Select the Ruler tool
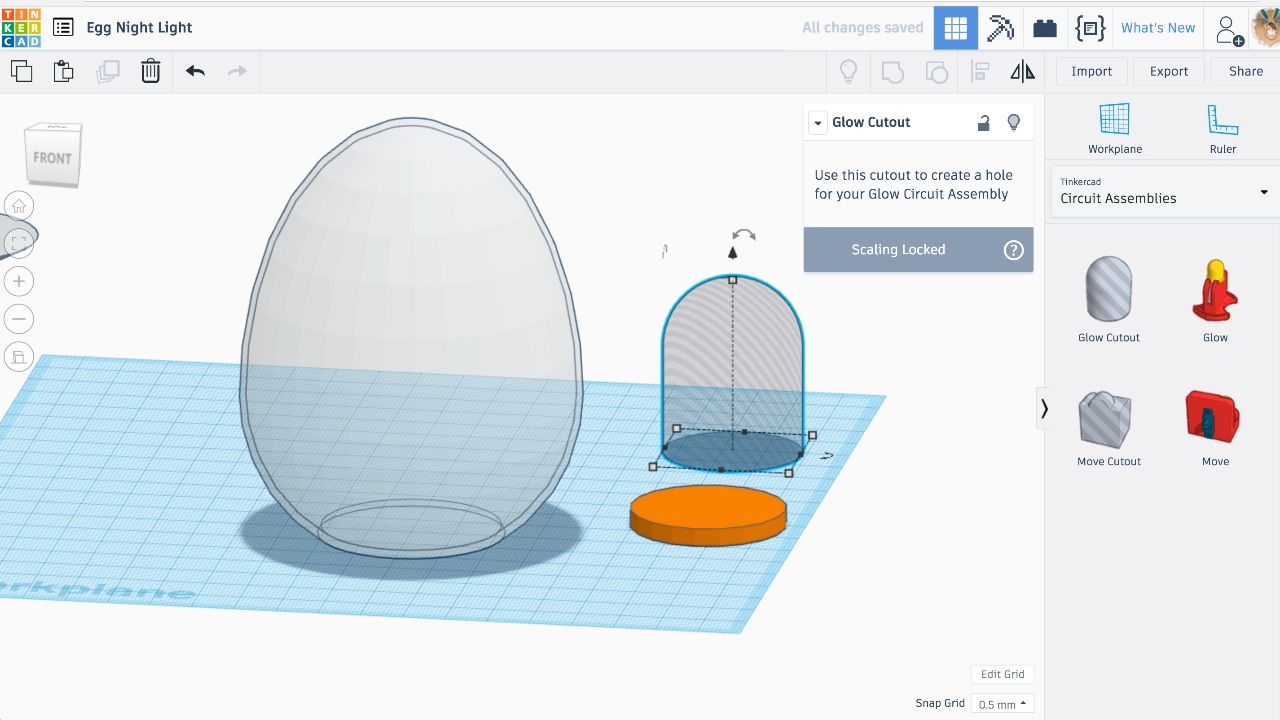1280x720 pixels. coord(1222,129)
